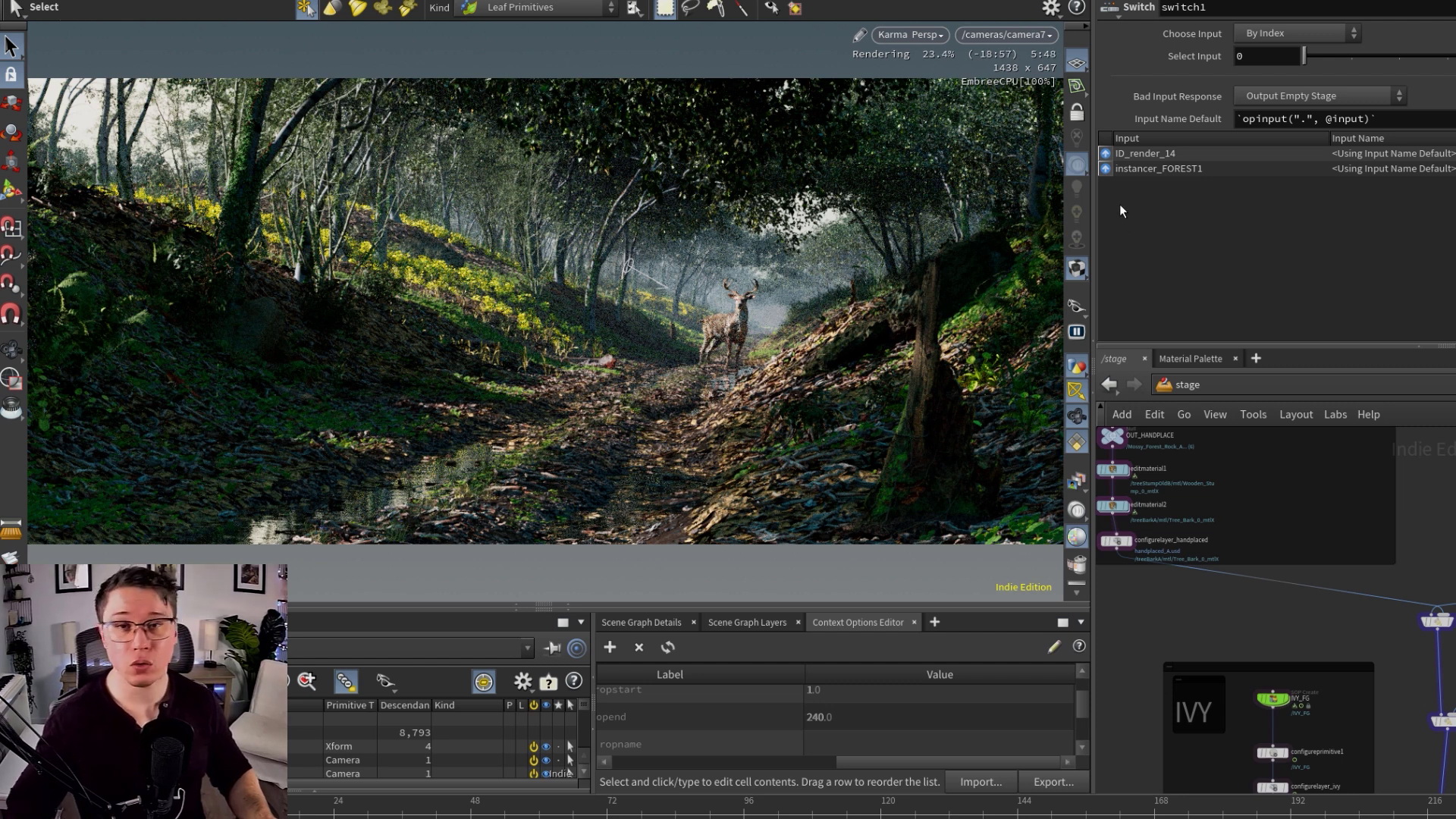The height and width of the screenshot is (819, 1456).
Task: Open Context Options pane menu arrow
Action: coord(1081,623)
